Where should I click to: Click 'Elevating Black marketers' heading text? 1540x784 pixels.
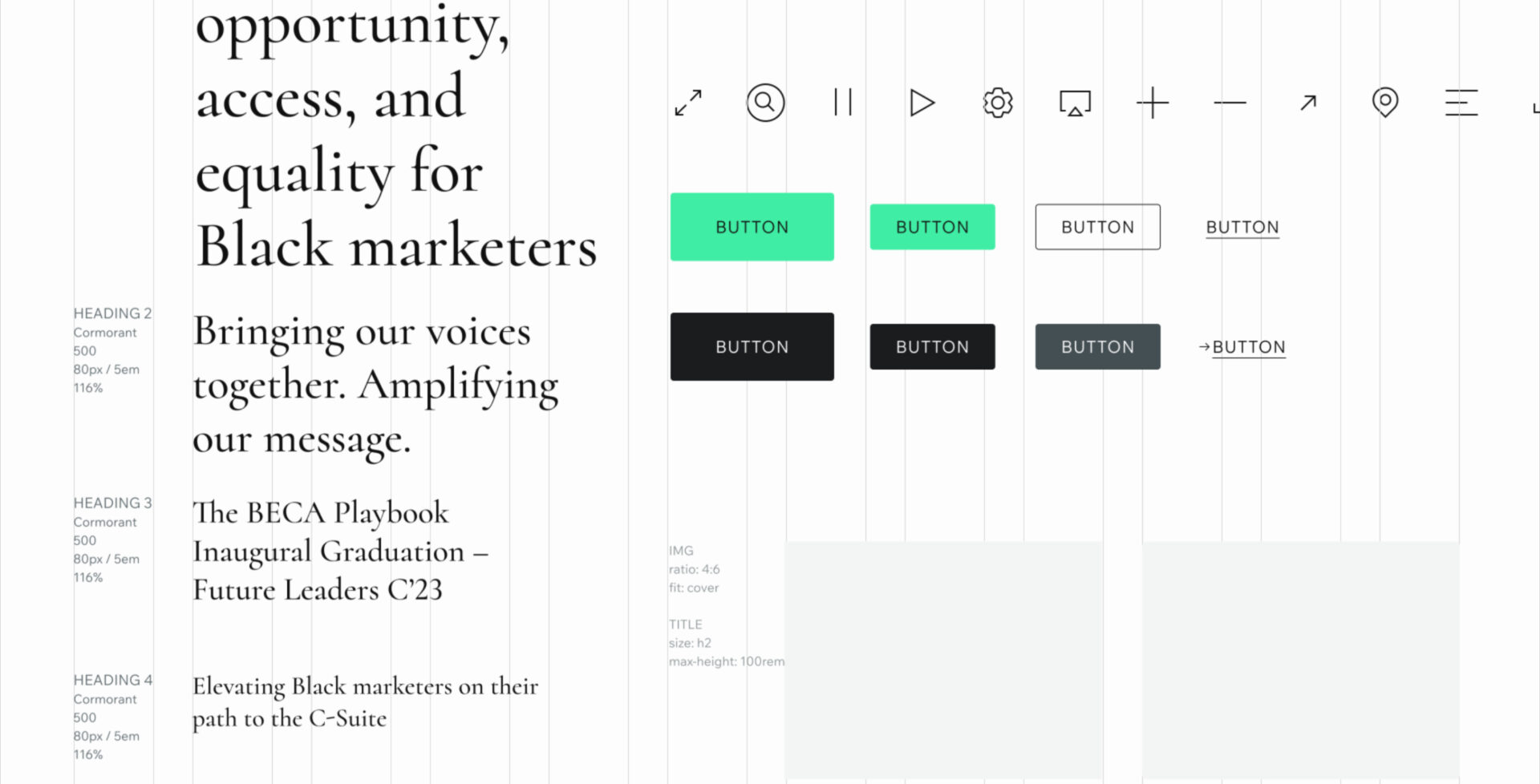click(x=365, y=702)
